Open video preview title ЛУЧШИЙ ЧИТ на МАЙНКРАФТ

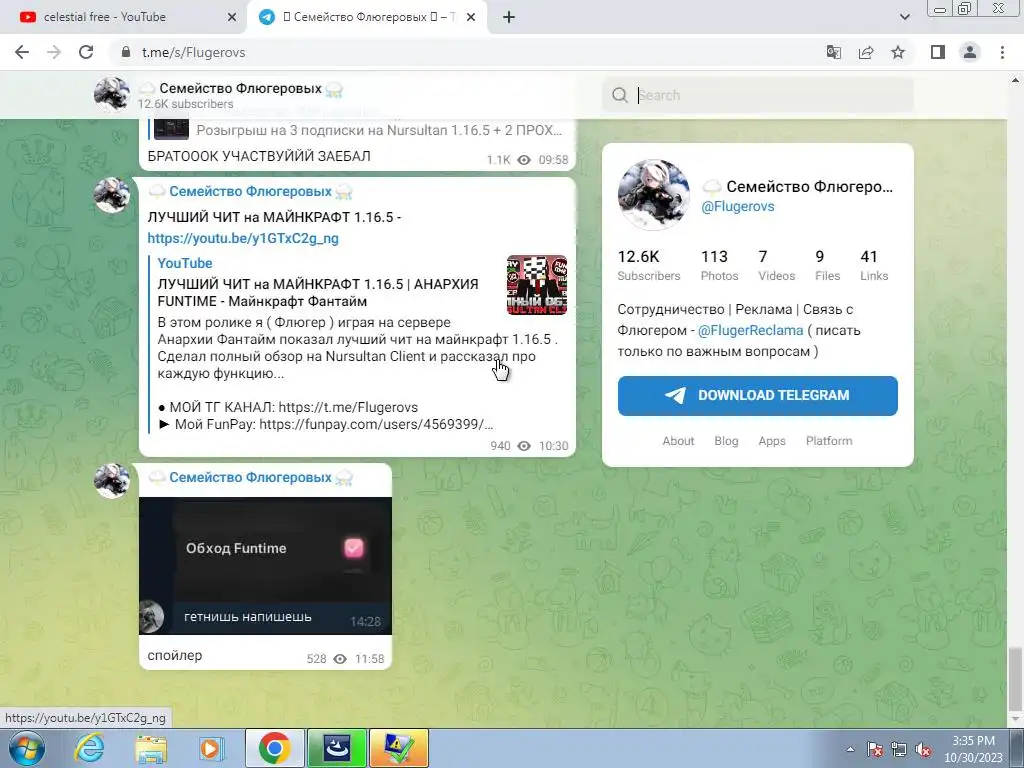[x=318, y=293]
